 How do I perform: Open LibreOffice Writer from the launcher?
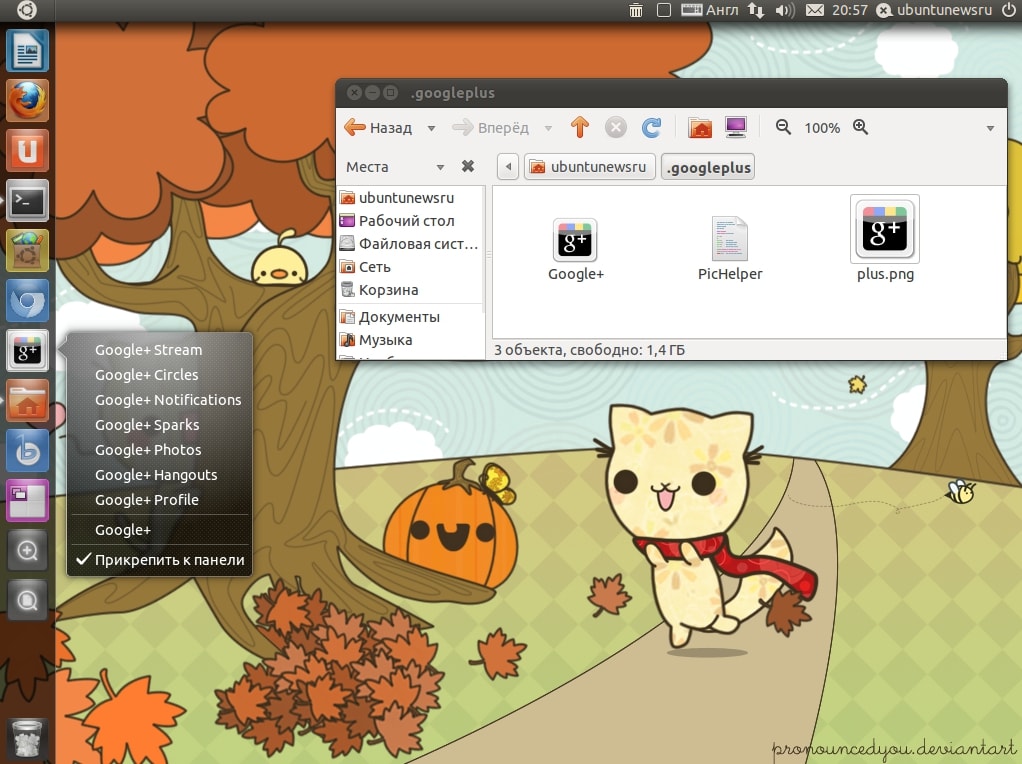[27, 51]
